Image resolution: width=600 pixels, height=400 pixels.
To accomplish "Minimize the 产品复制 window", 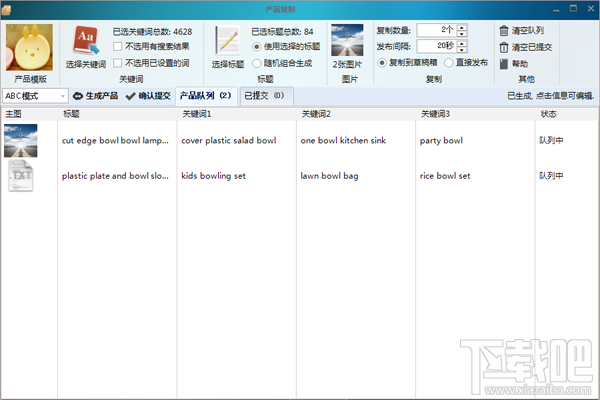I will [x=556, y=9].
